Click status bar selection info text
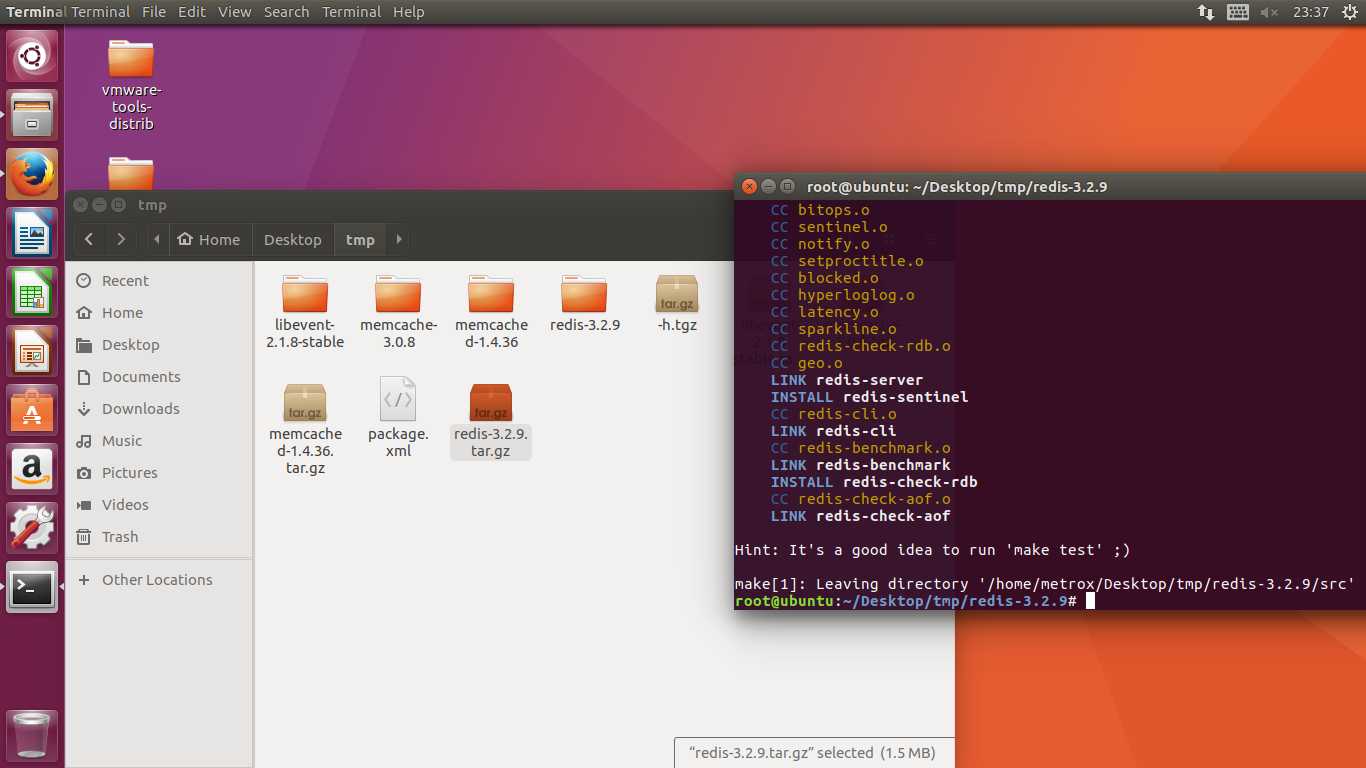Image resolution: width=1366 pixels, height=768 pixels. coord(812,753)
